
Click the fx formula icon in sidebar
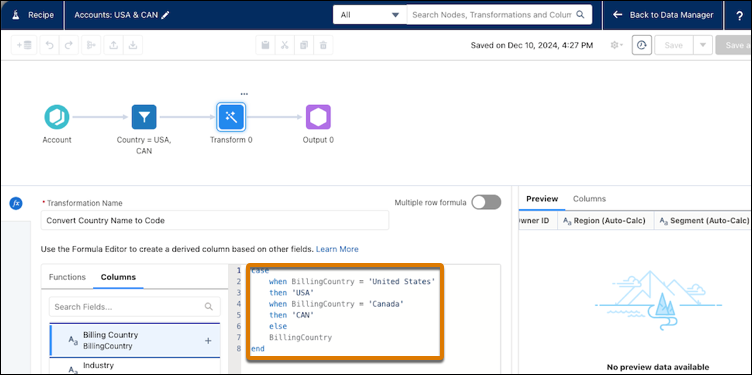[x=16, y=203]
